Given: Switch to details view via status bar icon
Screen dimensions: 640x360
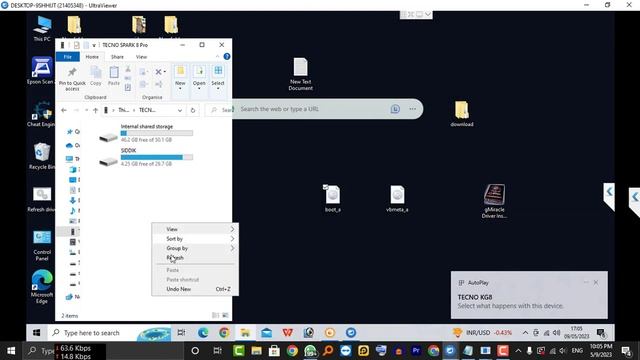Looking at the screenshot, I should pyautogui.click(x=216, y=315).
